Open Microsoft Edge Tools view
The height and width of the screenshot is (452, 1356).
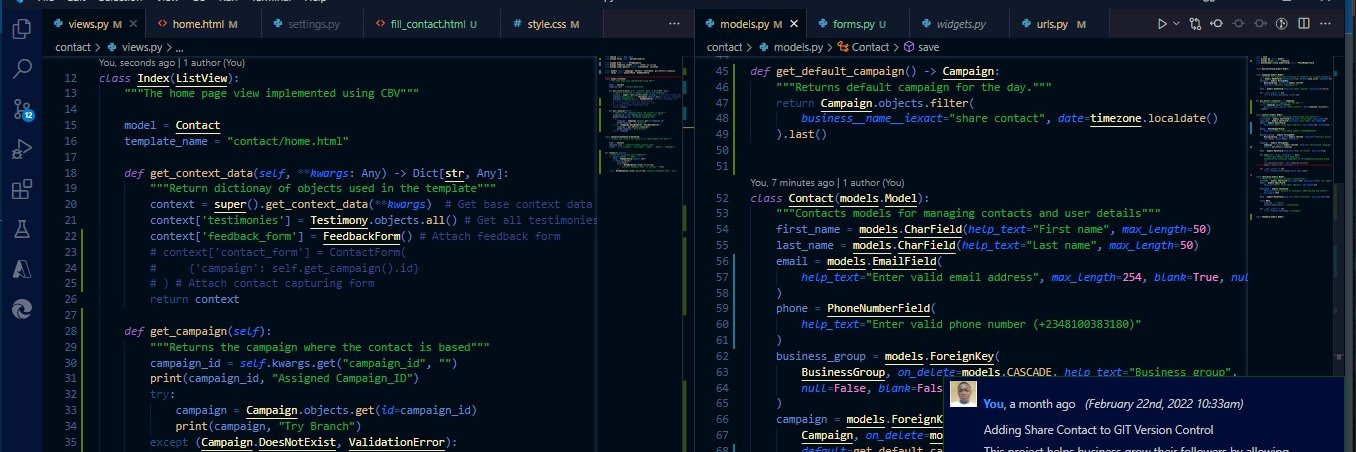[21, 309]
